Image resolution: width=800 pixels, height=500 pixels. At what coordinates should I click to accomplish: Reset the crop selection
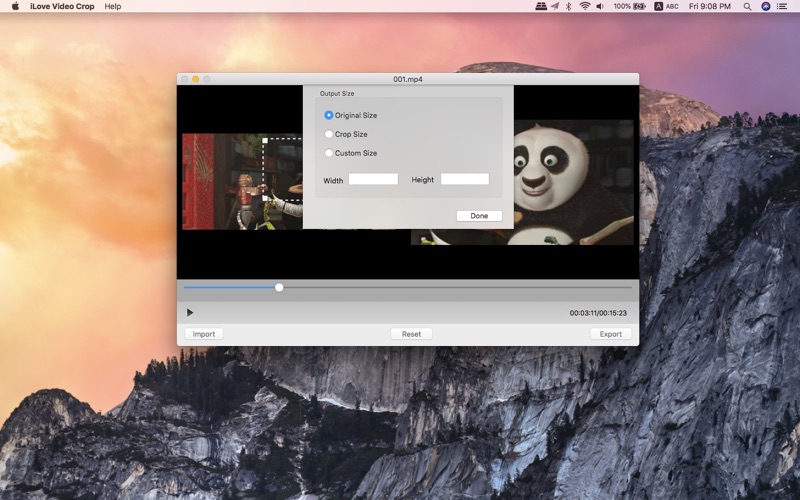coord(411,334)
